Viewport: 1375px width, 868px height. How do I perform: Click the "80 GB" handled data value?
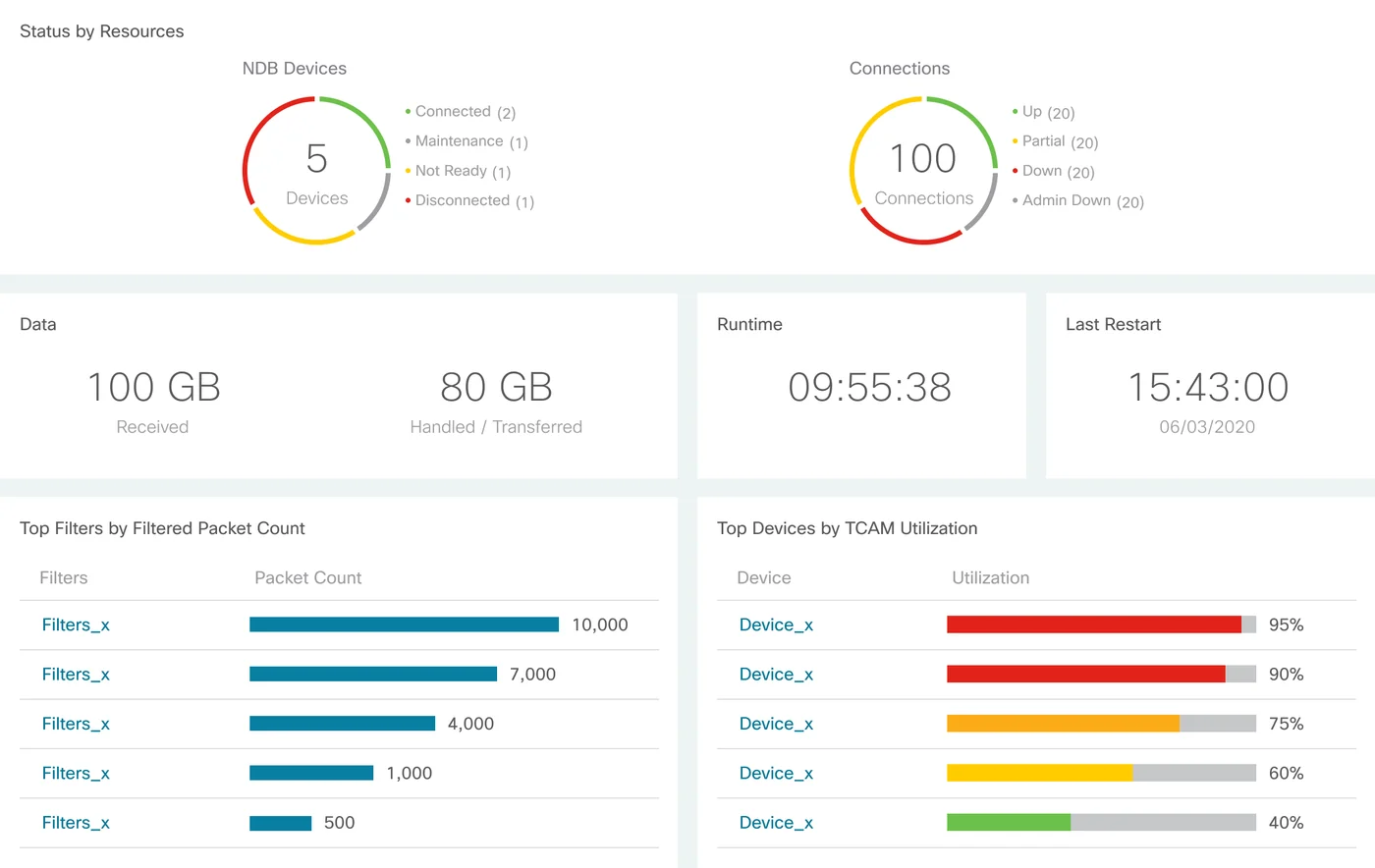coord(496,387)
